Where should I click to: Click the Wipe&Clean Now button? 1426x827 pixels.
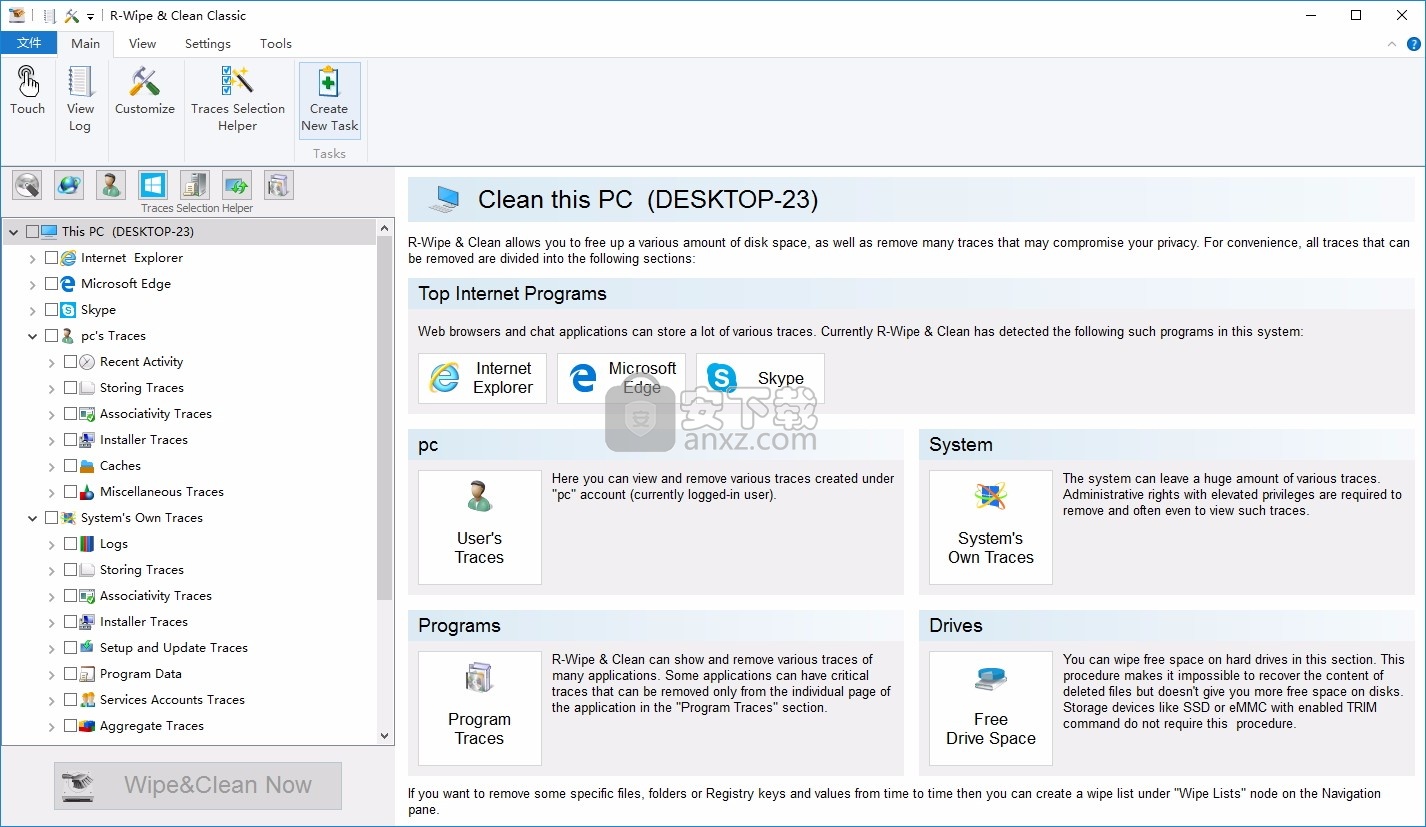(198, 786)
